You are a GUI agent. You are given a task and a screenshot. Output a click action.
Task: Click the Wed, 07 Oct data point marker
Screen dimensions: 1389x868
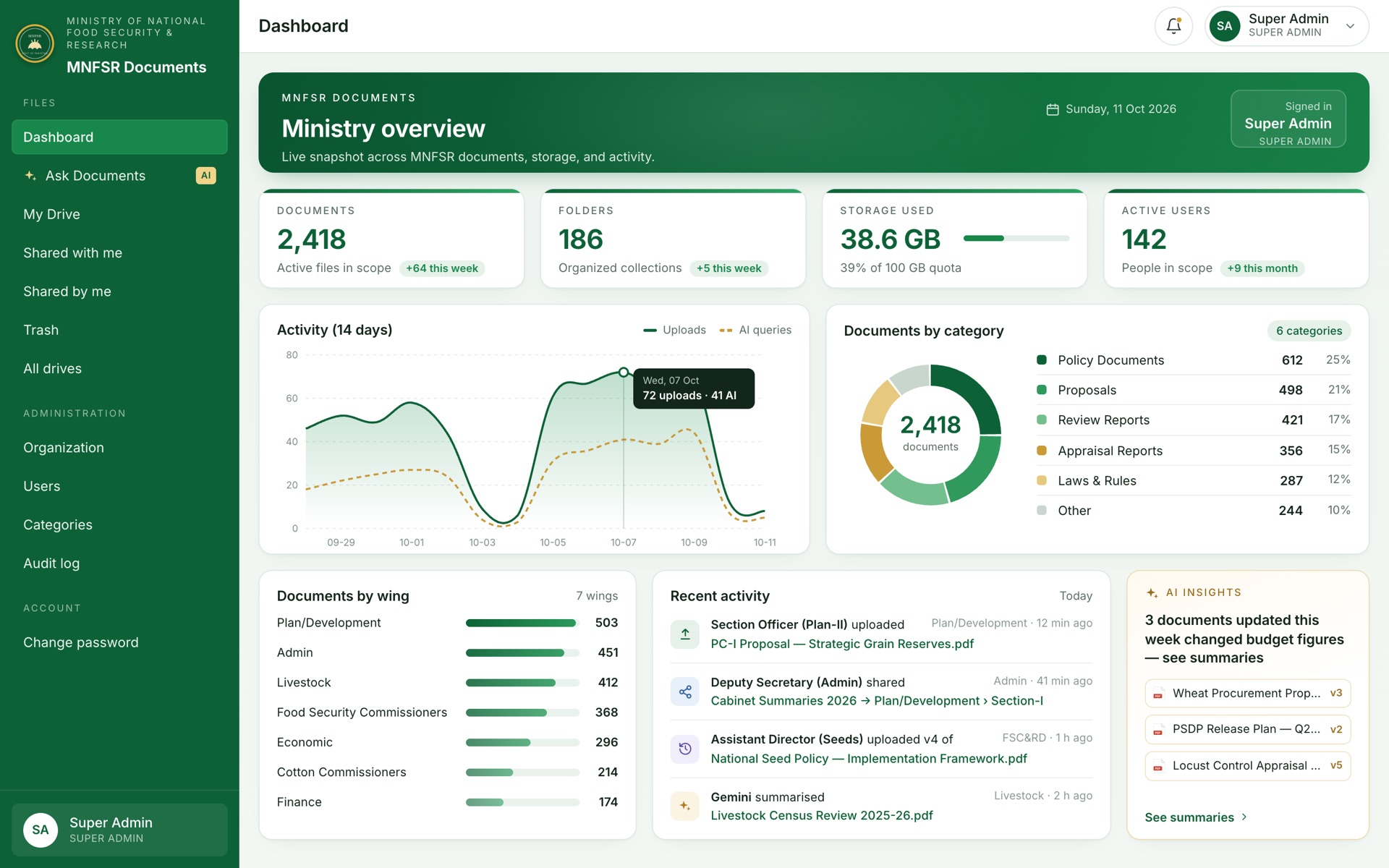tap(624, 373)
